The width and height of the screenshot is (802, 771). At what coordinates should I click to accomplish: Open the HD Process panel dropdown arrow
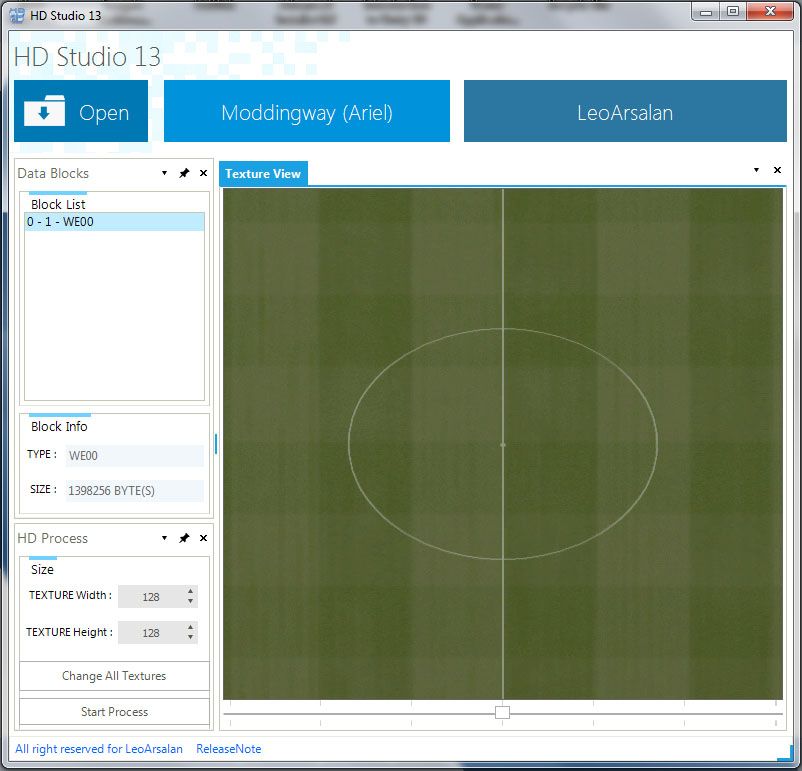[164, 538]
